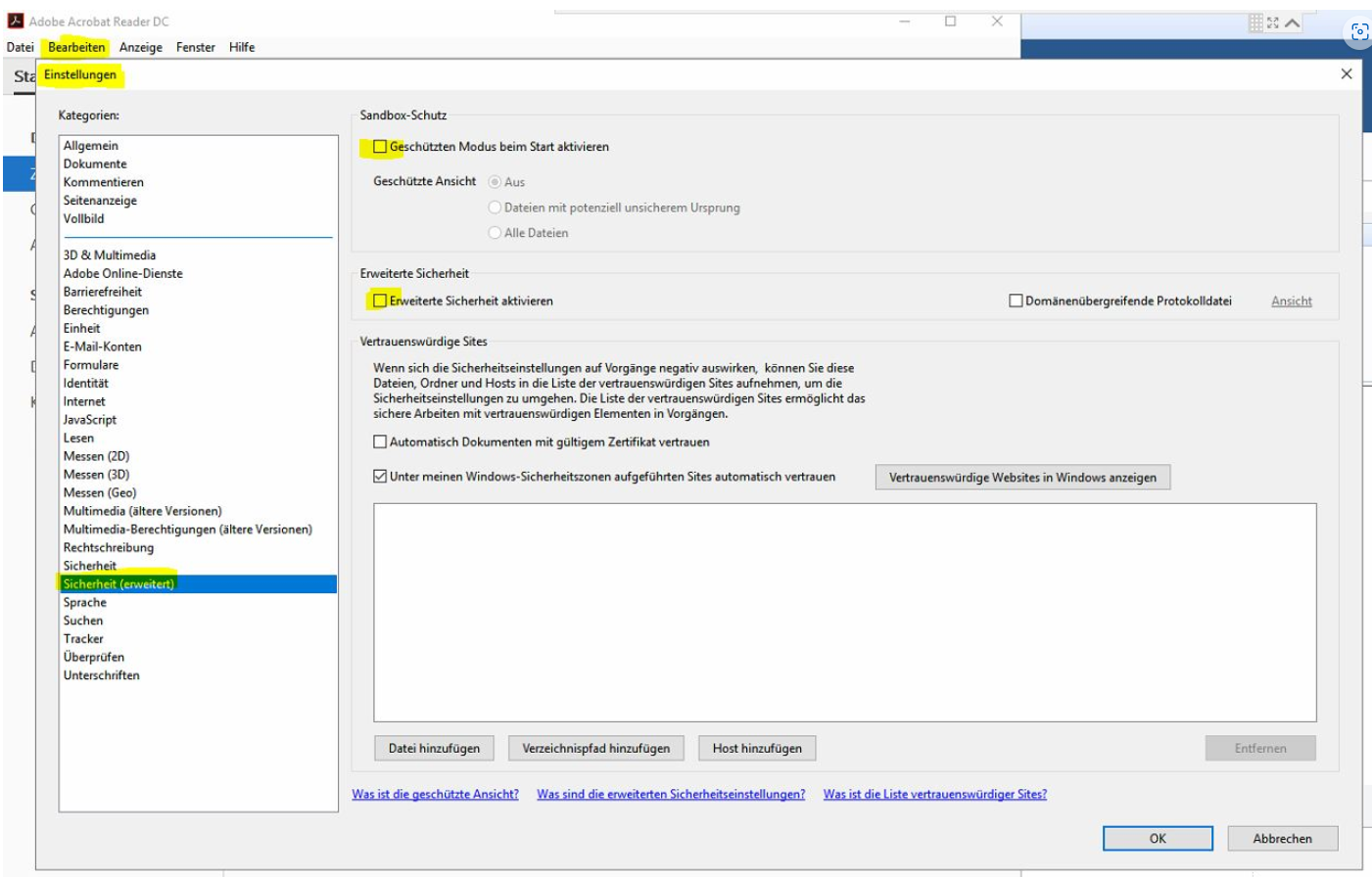Open the Anzeige menu
The image size is (1372, 877).
click(141, 47)
